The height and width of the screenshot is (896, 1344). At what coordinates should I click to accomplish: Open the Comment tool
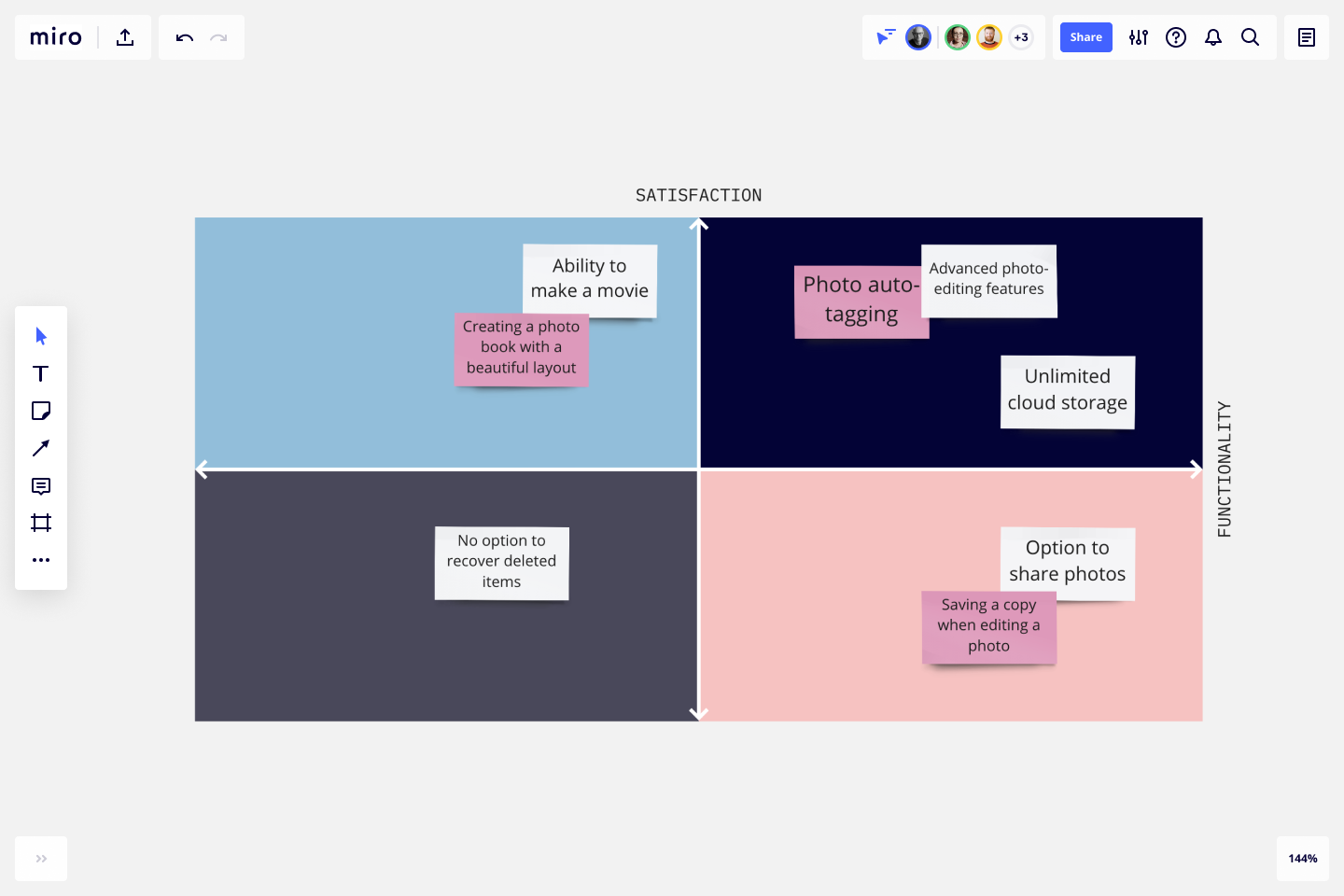[40, 485]
